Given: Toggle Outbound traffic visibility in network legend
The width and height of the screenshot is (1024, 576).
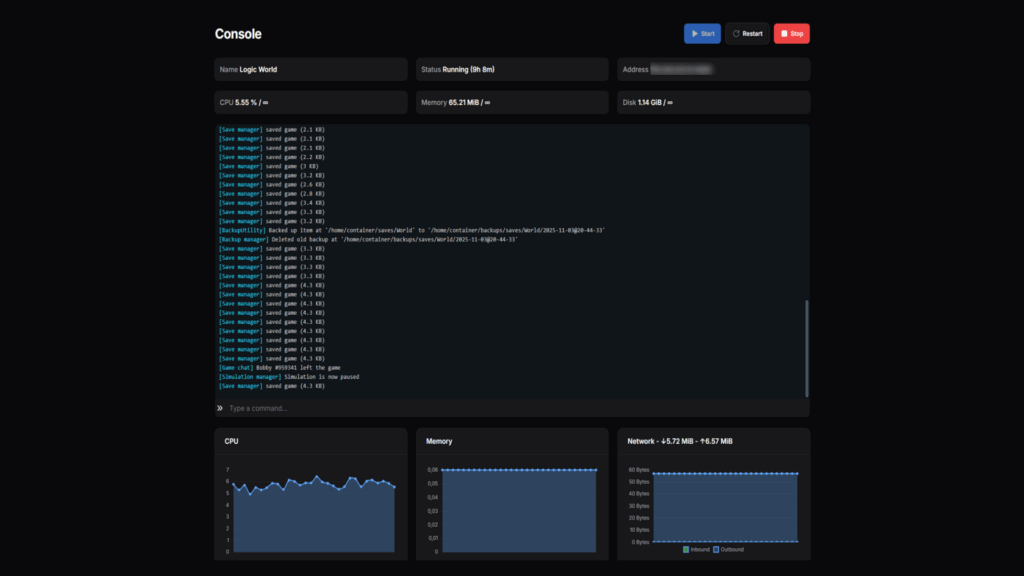Looking at the screenshot, I should [x=729, y=549].
